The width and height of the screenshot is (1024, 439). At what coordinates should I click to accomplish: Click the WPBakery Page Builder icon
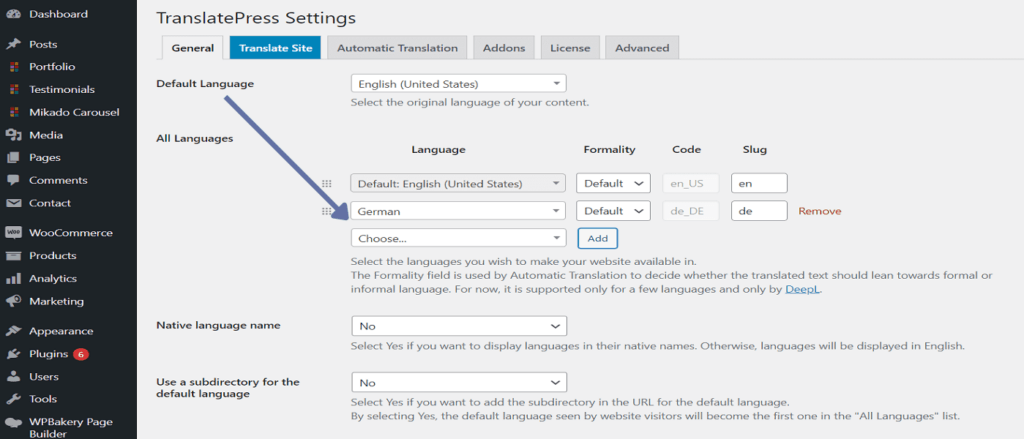click(13, 423)
